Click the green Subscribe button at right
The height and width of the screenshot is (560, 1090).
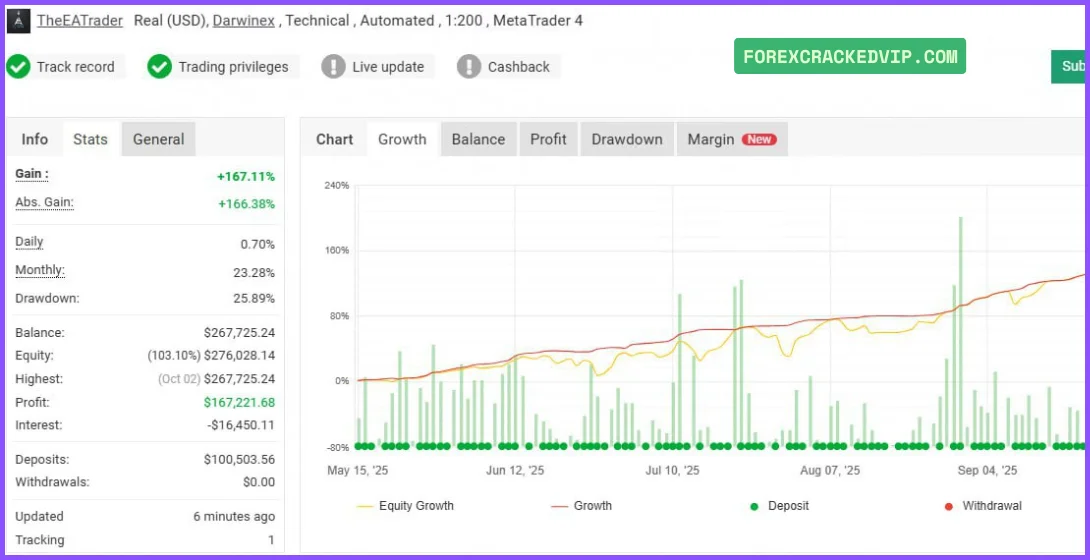click(x=1071, y=66)
